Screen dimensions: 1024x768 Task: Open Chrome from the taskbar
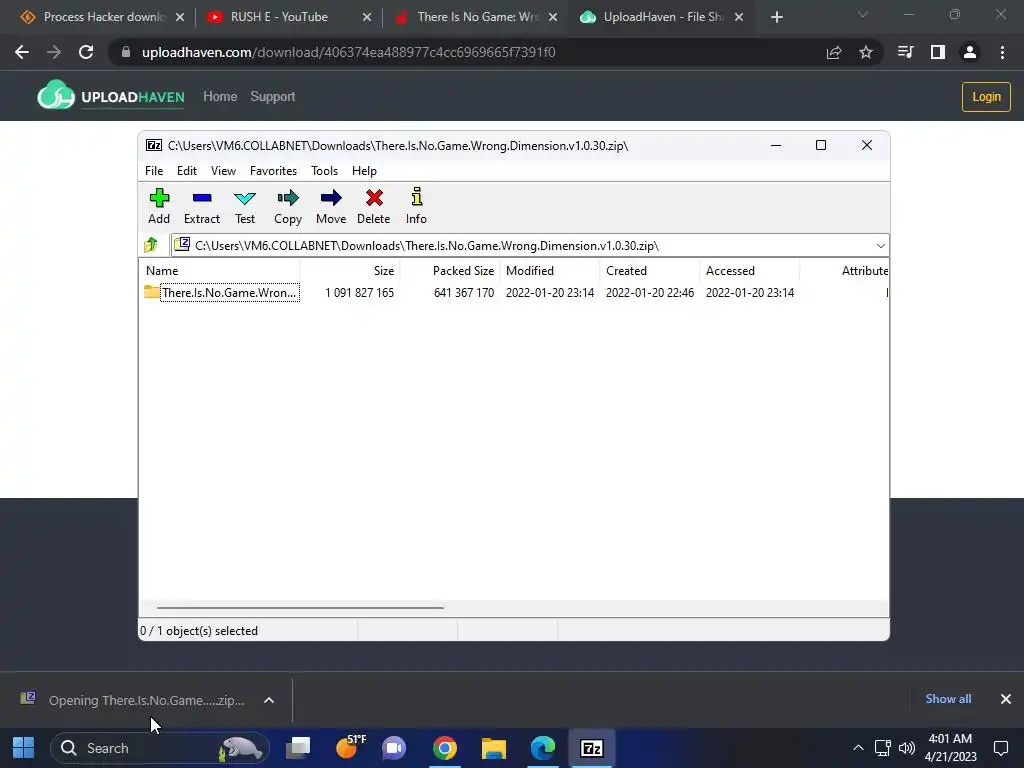pos(445,748)
